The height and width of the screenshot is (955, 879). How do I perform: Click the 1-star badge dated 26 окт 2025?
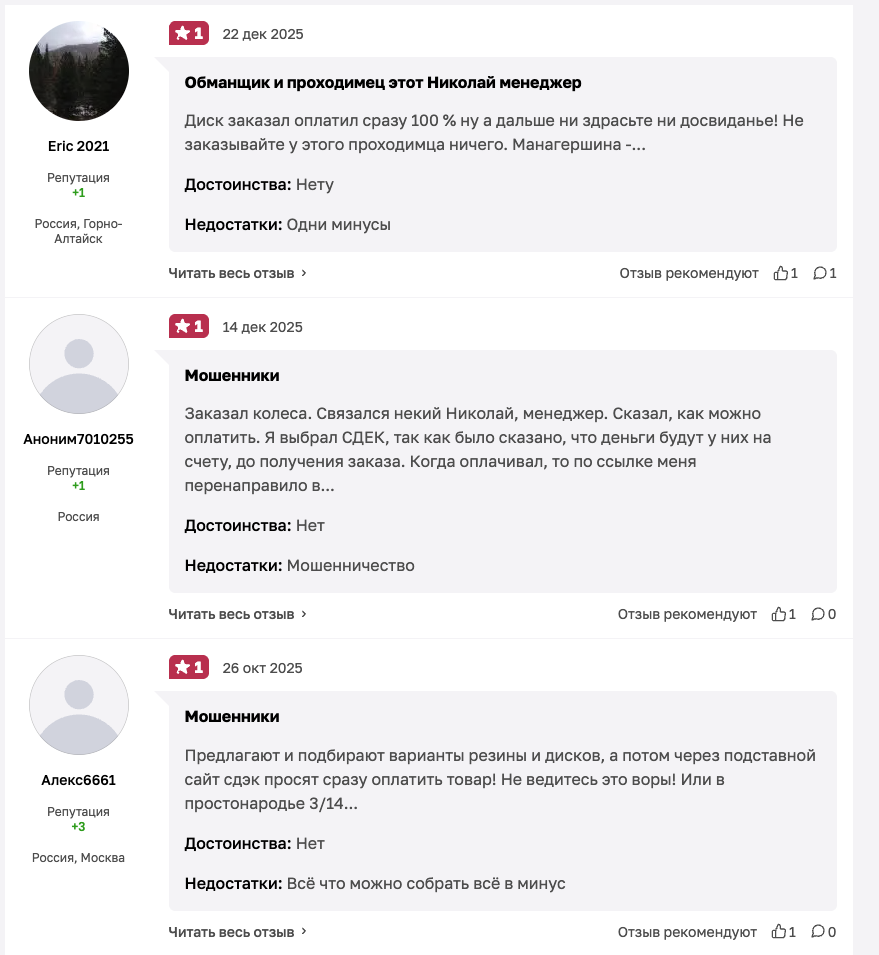pos(189,667)
